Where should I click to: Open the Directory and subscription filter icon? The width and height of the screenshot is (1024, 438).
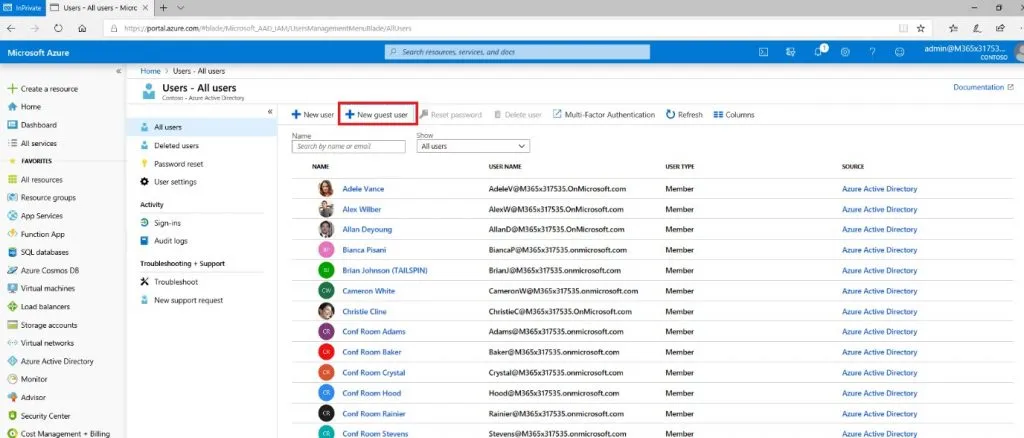click(x=791, y=52)
